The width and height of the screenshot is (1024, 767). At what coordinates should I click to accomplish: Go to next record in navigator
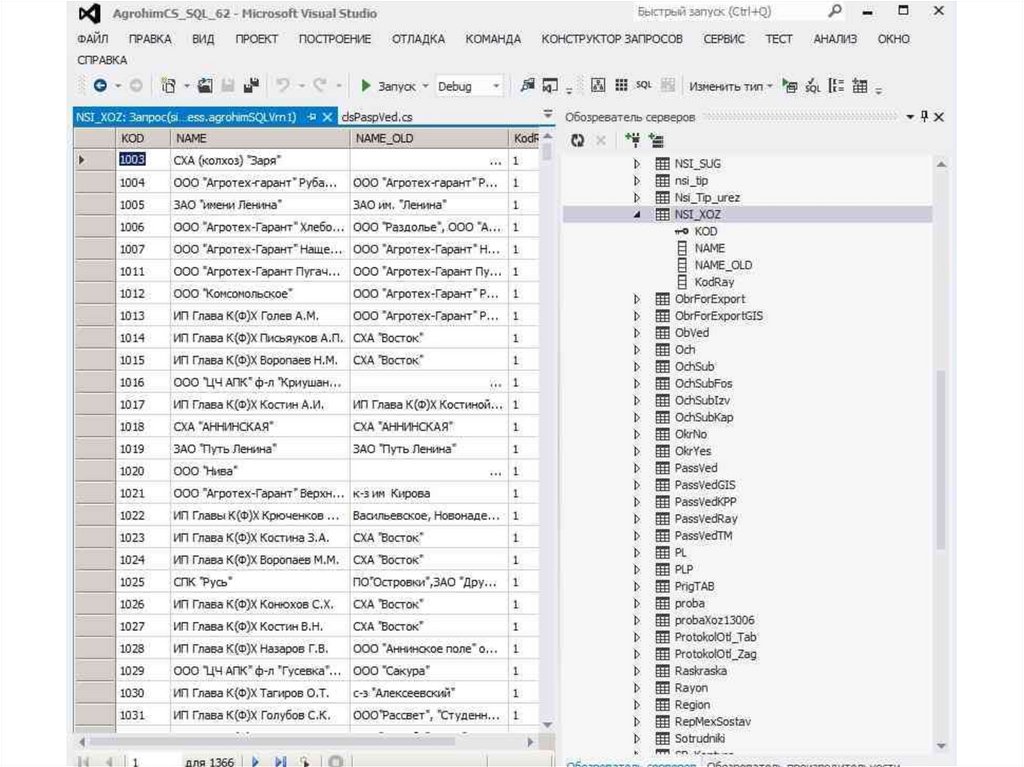click(255, 762)
